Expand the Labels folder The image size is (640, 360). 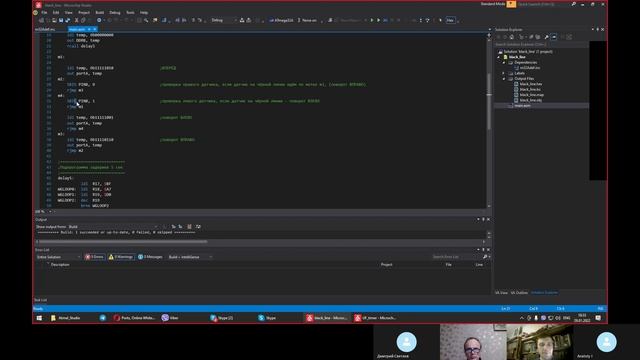pyautogui.click(x=504, y=73)
